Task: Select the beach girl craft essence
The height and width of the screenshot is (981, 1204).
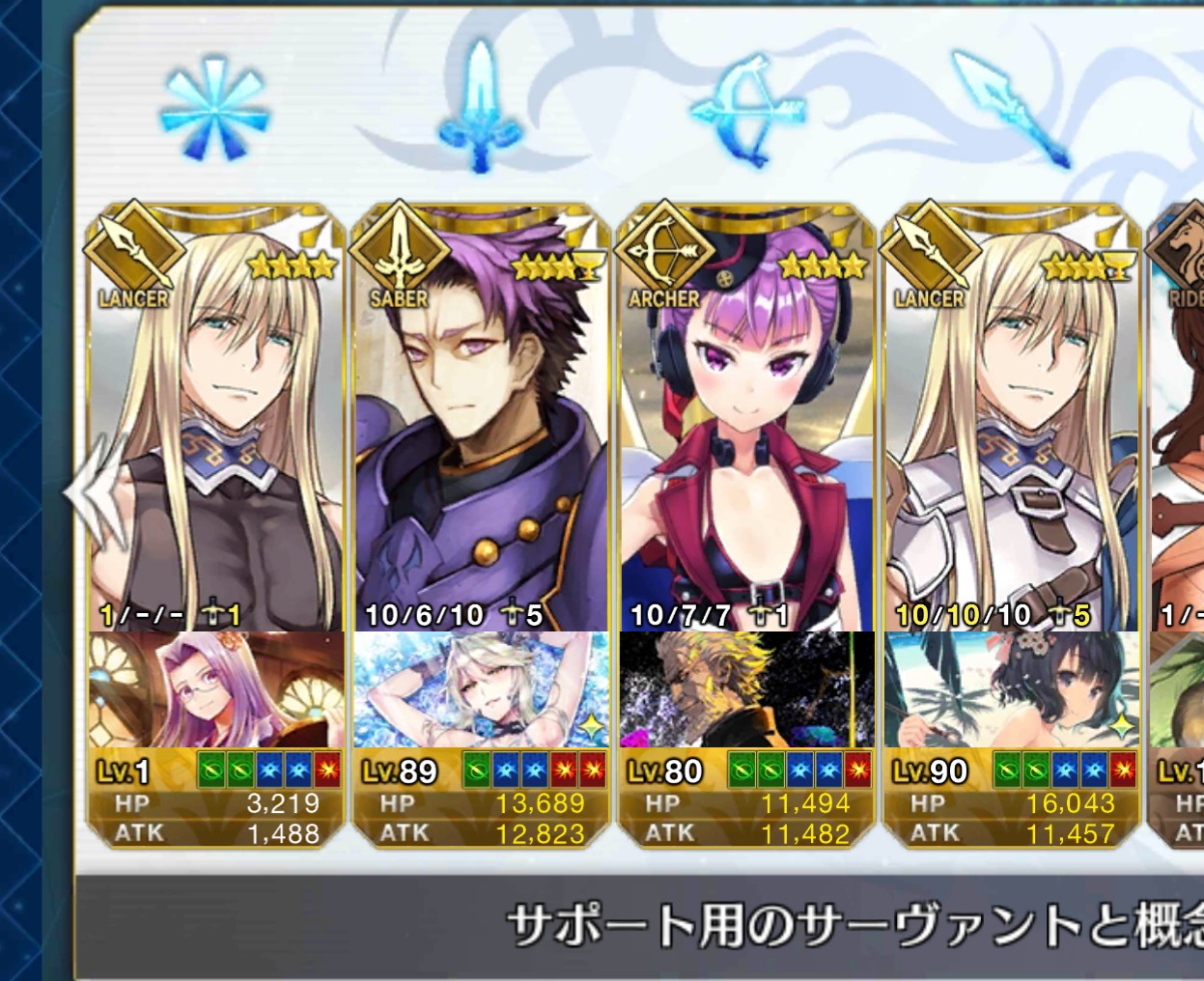Action: pos(1013,689)
